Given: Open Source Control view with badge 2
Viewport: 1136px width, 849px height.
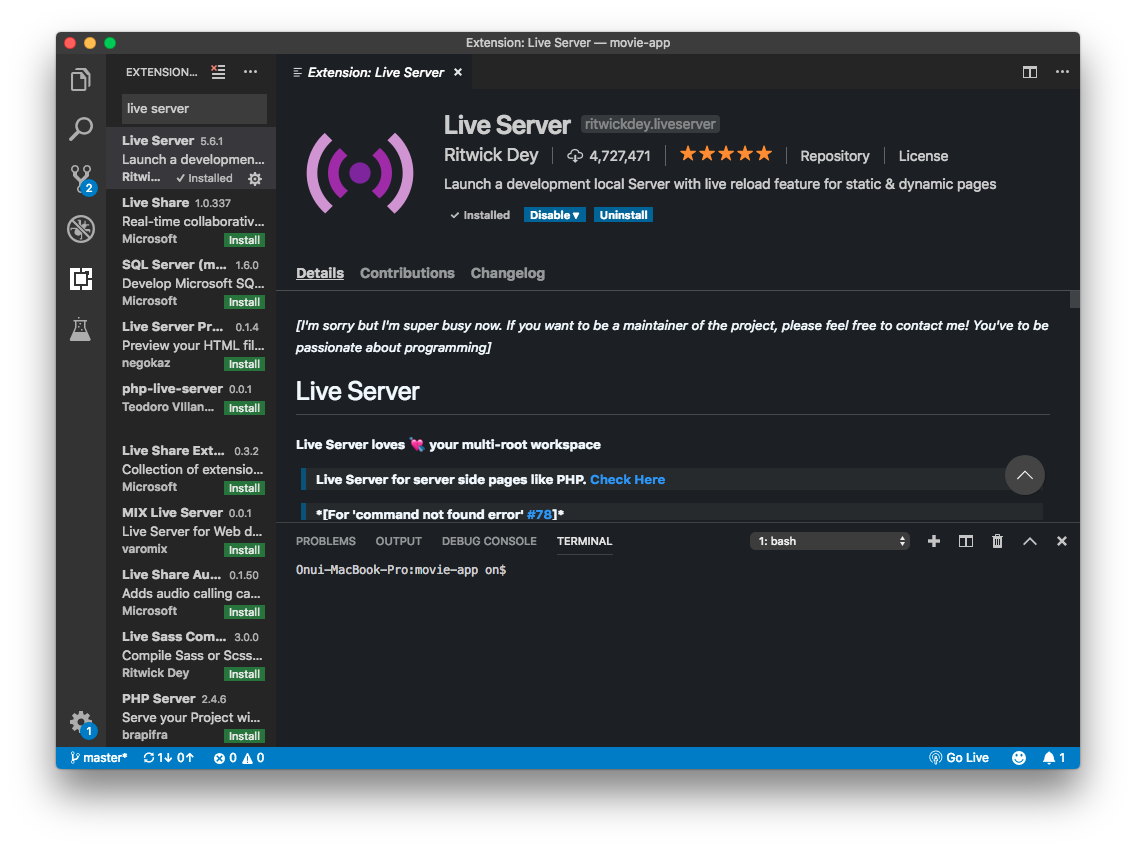Looking at the screenshot, I should [81, 179].
